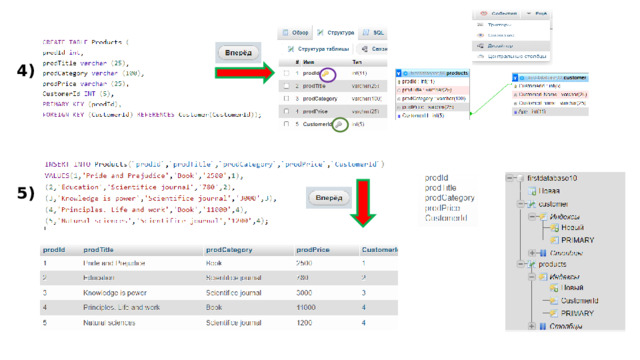Sort results by the prodCategory column header
The image size is (640, 360).
(x=229, y=250)
